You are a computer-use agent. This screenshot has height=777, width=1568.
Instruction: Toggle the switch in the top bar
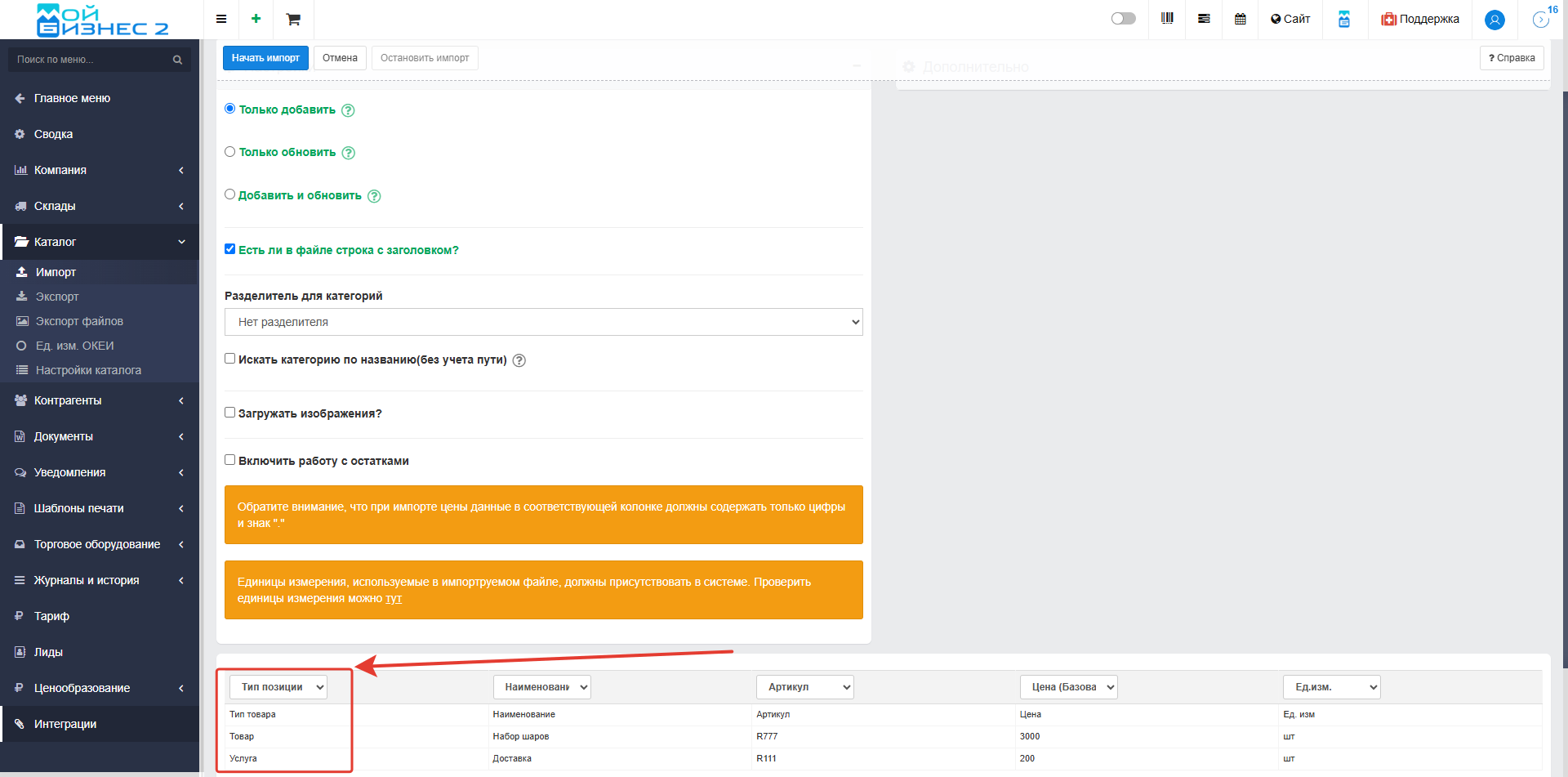coord(1123,19)
